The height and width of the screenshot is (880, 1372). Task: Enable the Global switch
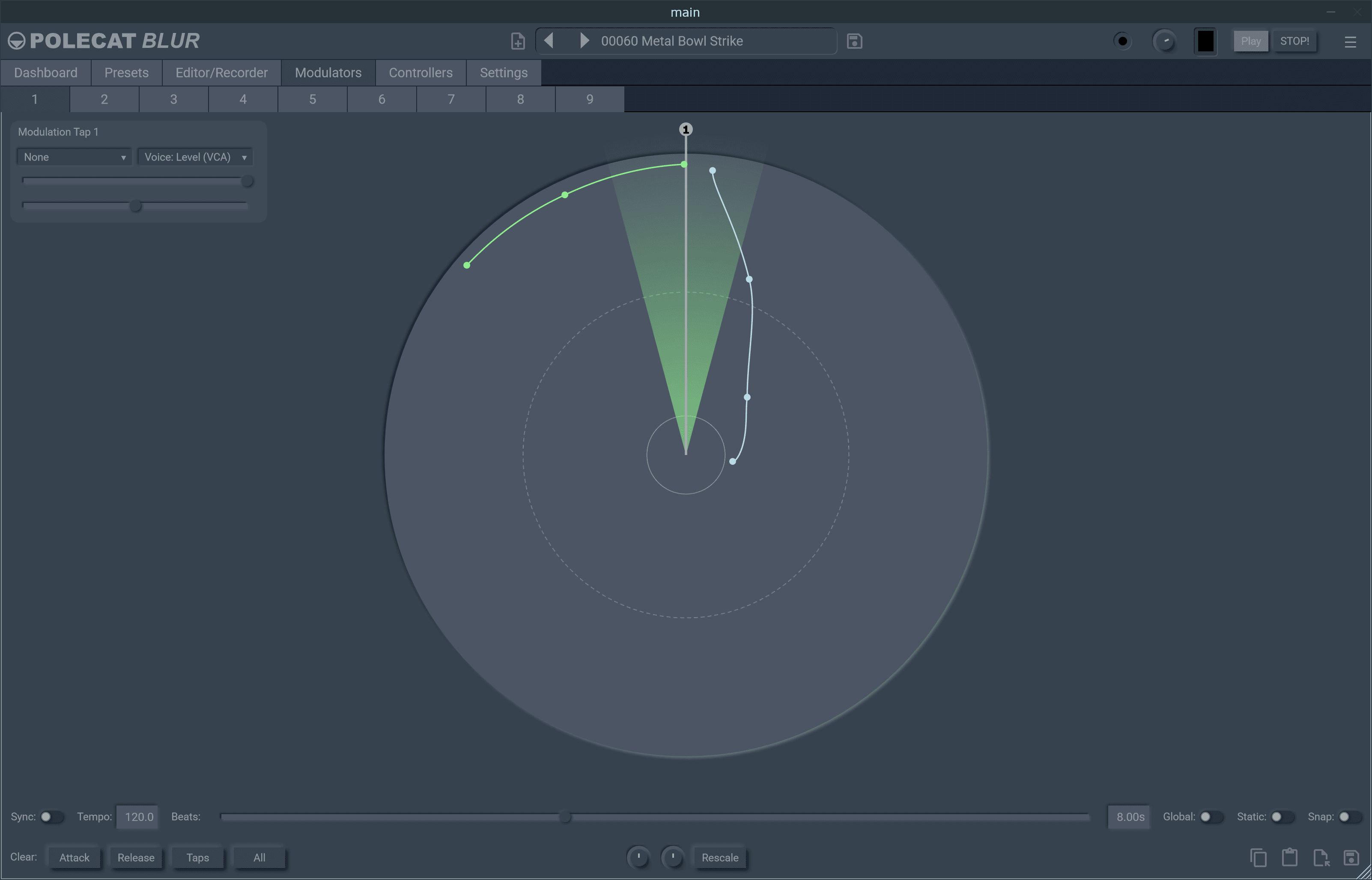[x=1211, y=817]
